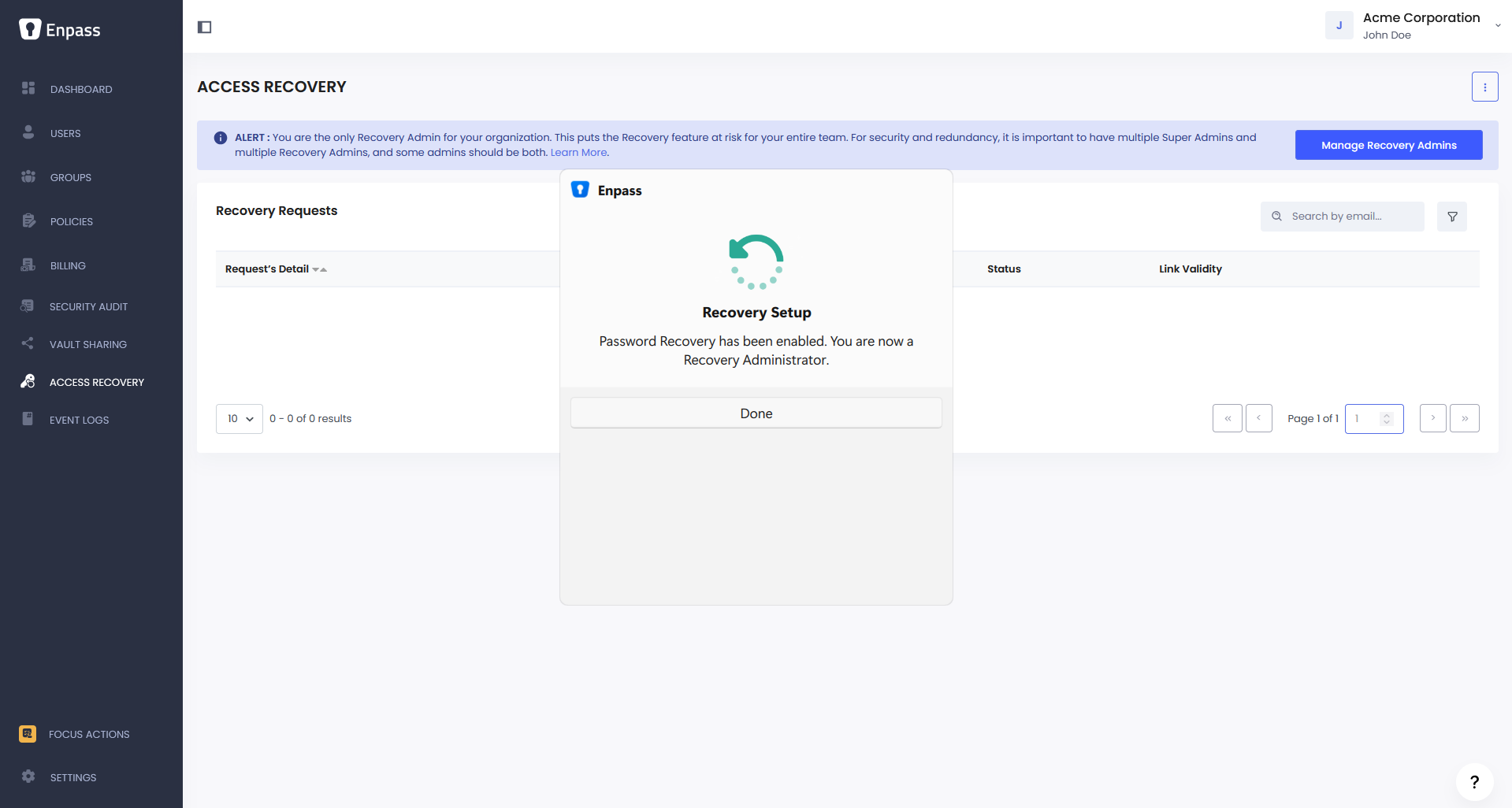The height and width of the screenshot is (808, 1512).
Task: Click the page number input field
Action: tap(1373, 419)
